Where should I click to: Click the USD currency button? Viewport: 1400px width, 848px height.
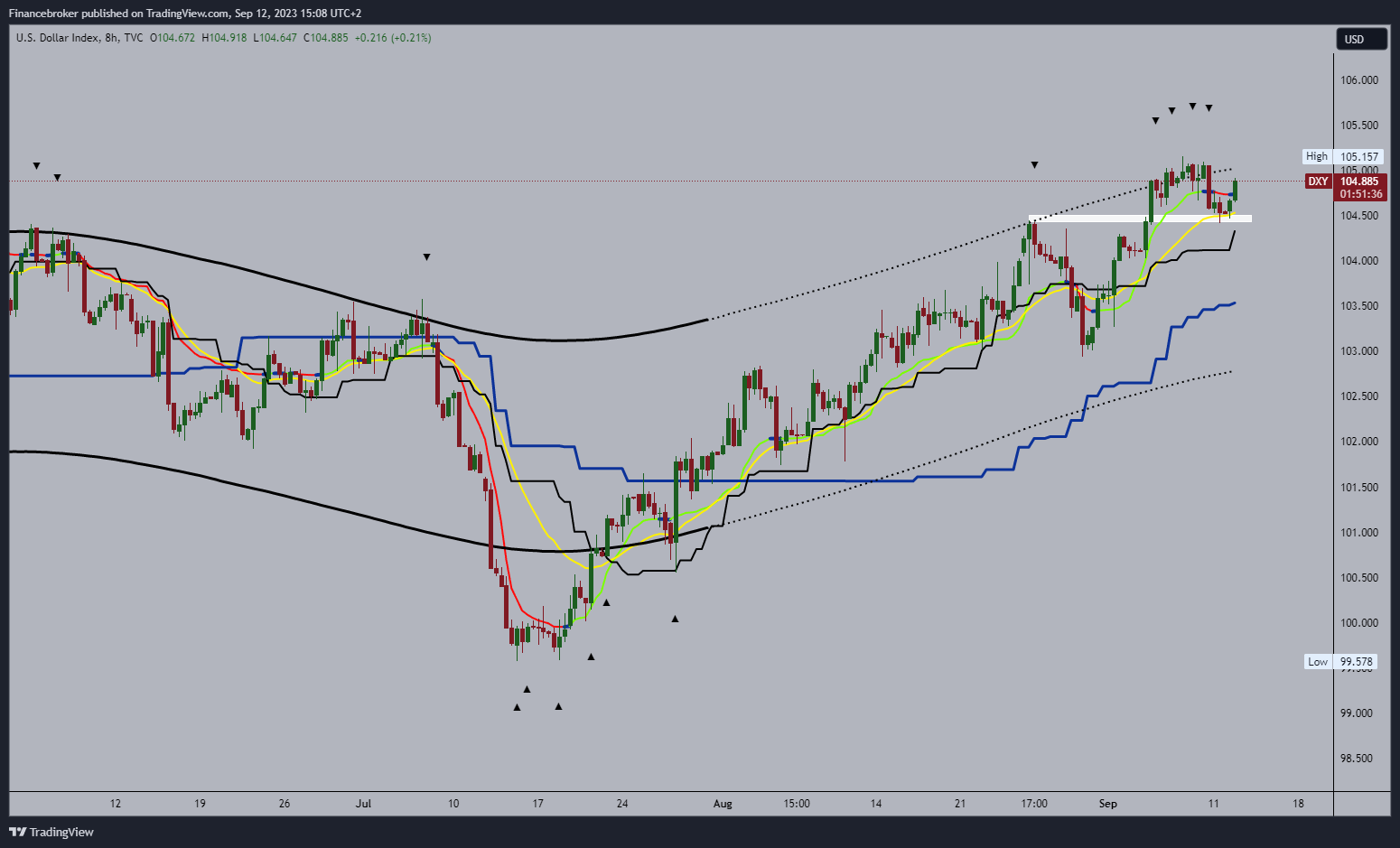1361,39
